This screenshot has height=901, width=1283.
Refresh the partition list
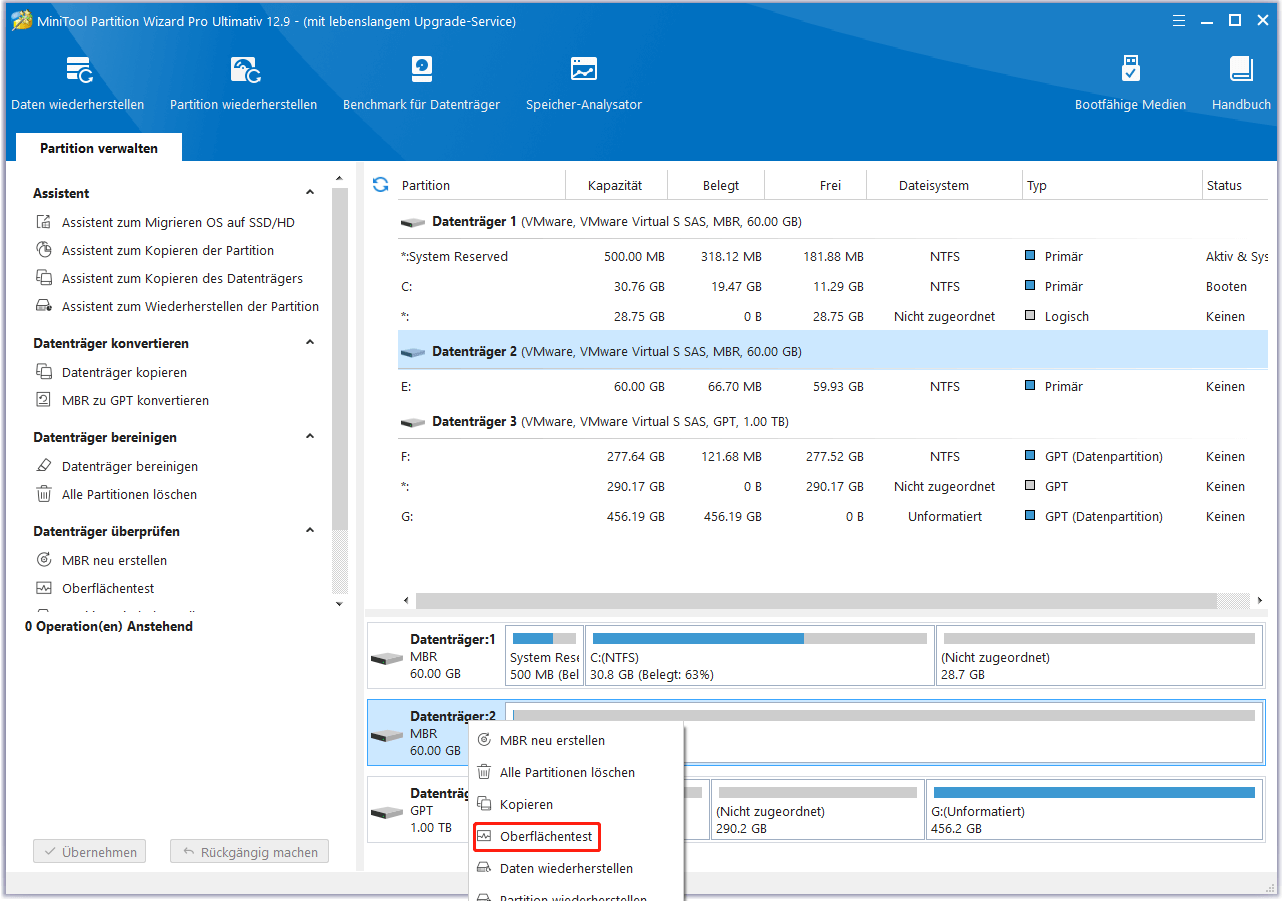coord(380,185)
